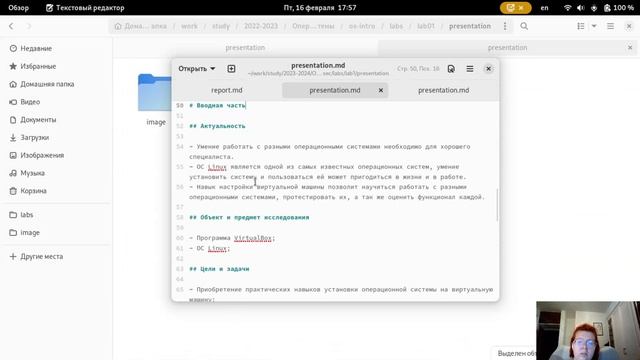Click the volume icon in top bar
Screen dimensions: 640x360
point(580,7)
